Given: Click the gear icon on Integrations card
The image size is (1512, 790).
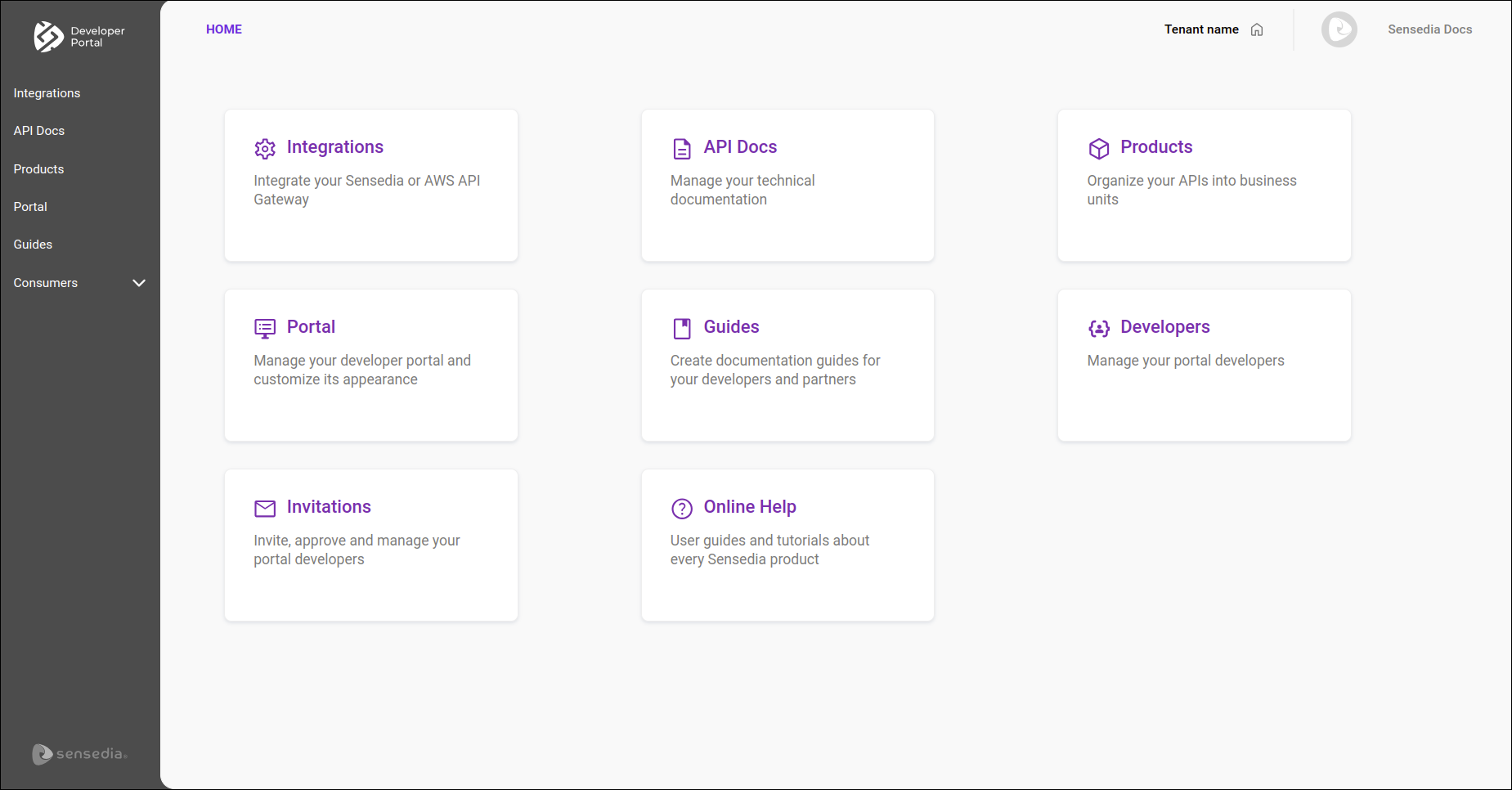Looking at the screenshot, I should tap(265, 149).
